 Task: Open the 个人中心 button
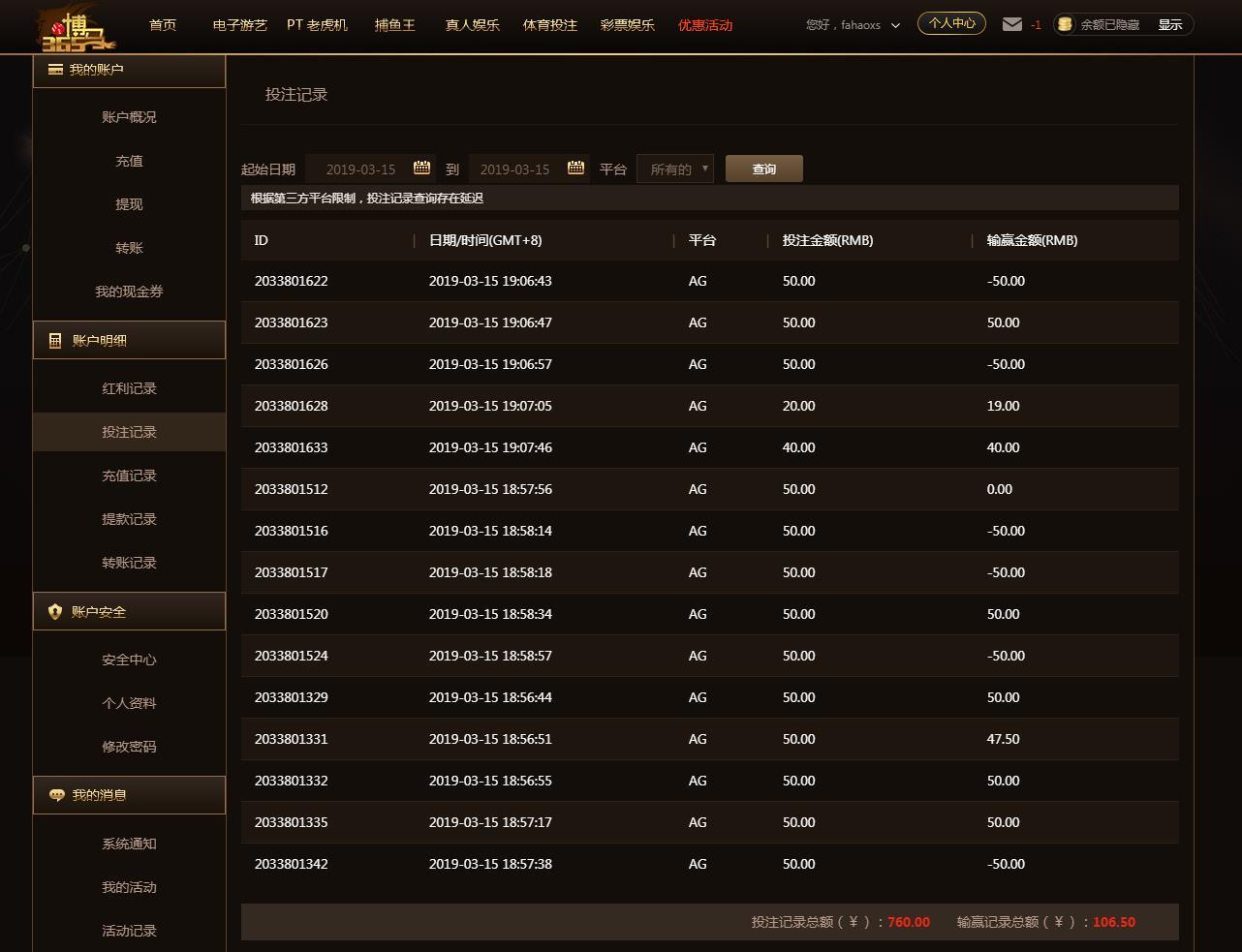(951, 23)
